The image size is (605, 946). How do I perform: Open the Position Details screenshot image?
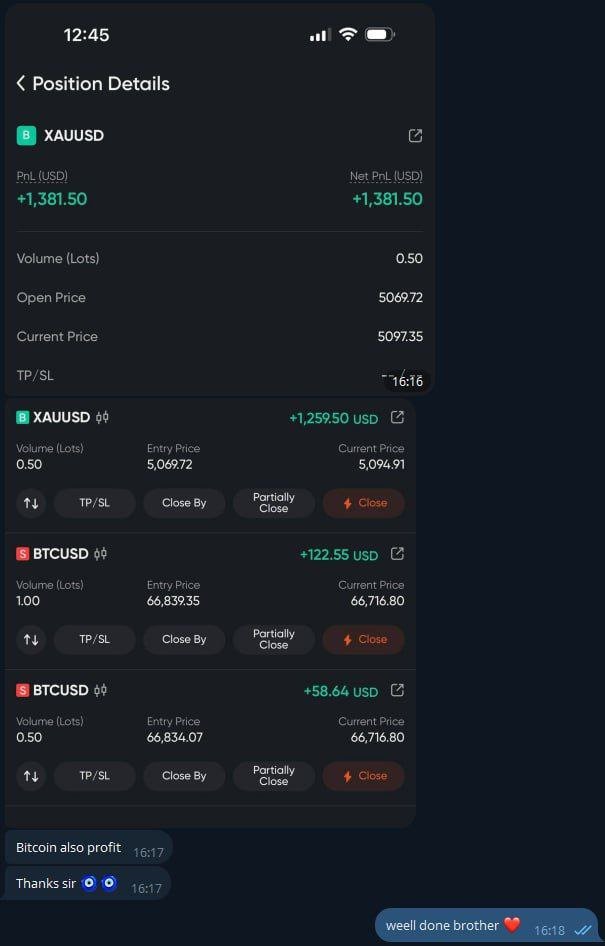tap(220, 250)
